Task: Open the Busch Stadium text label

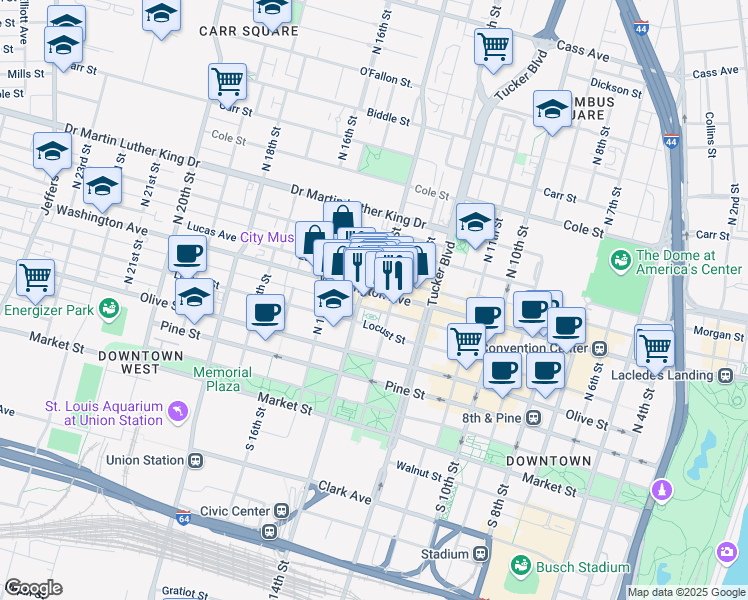Action: [583, 568]
